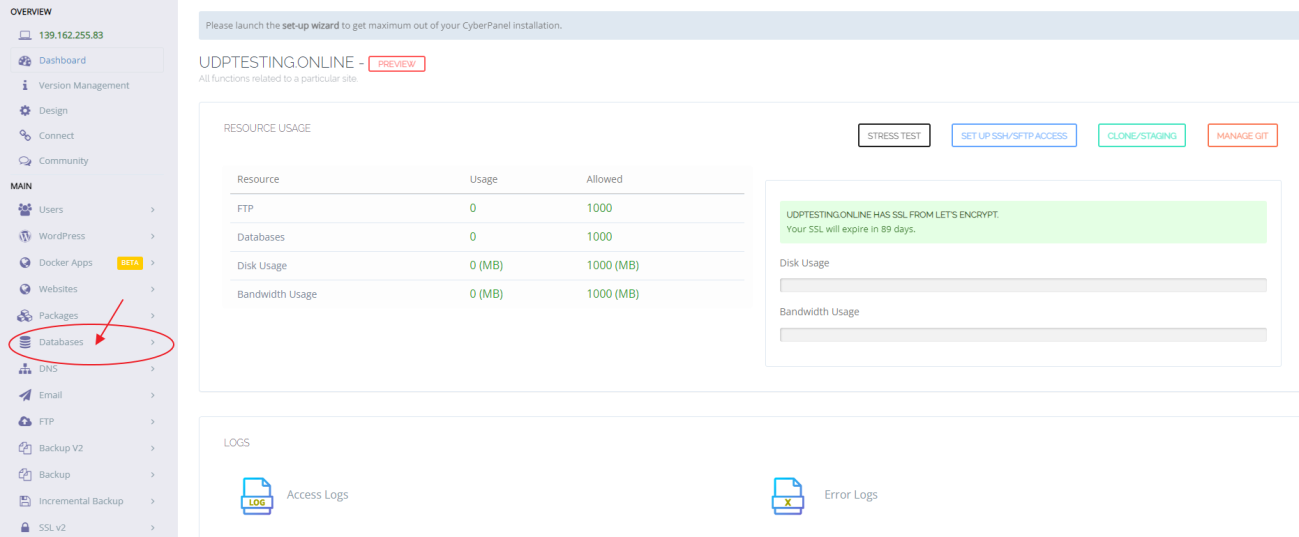Viewport: 1299px width, 537px height.
Task: Expand the WordPress menu chevron
Action: [153, 236]
